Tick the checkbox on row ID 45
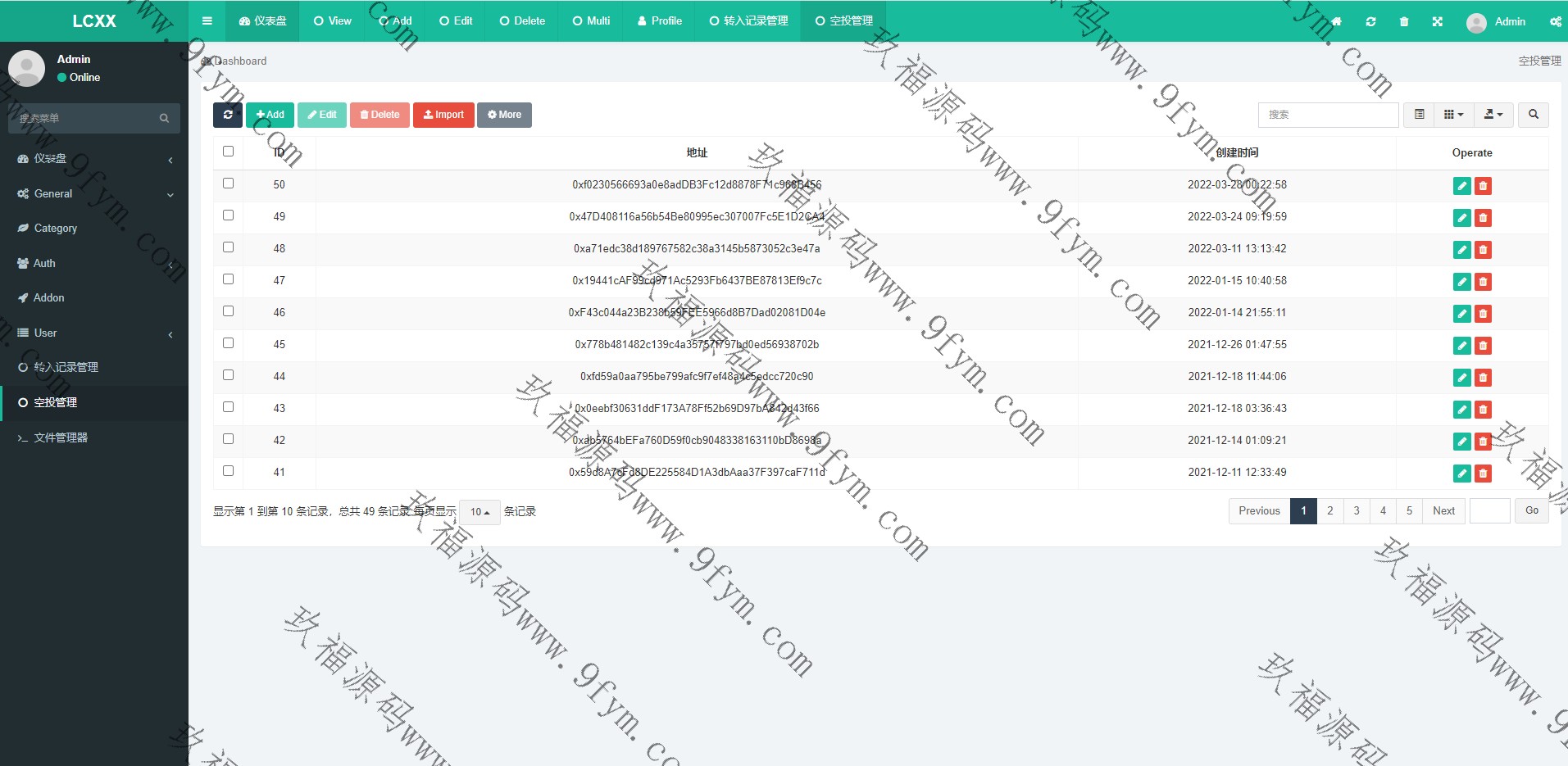The image size is (1568, 766). pyautogui.click(x=228, y=342)
